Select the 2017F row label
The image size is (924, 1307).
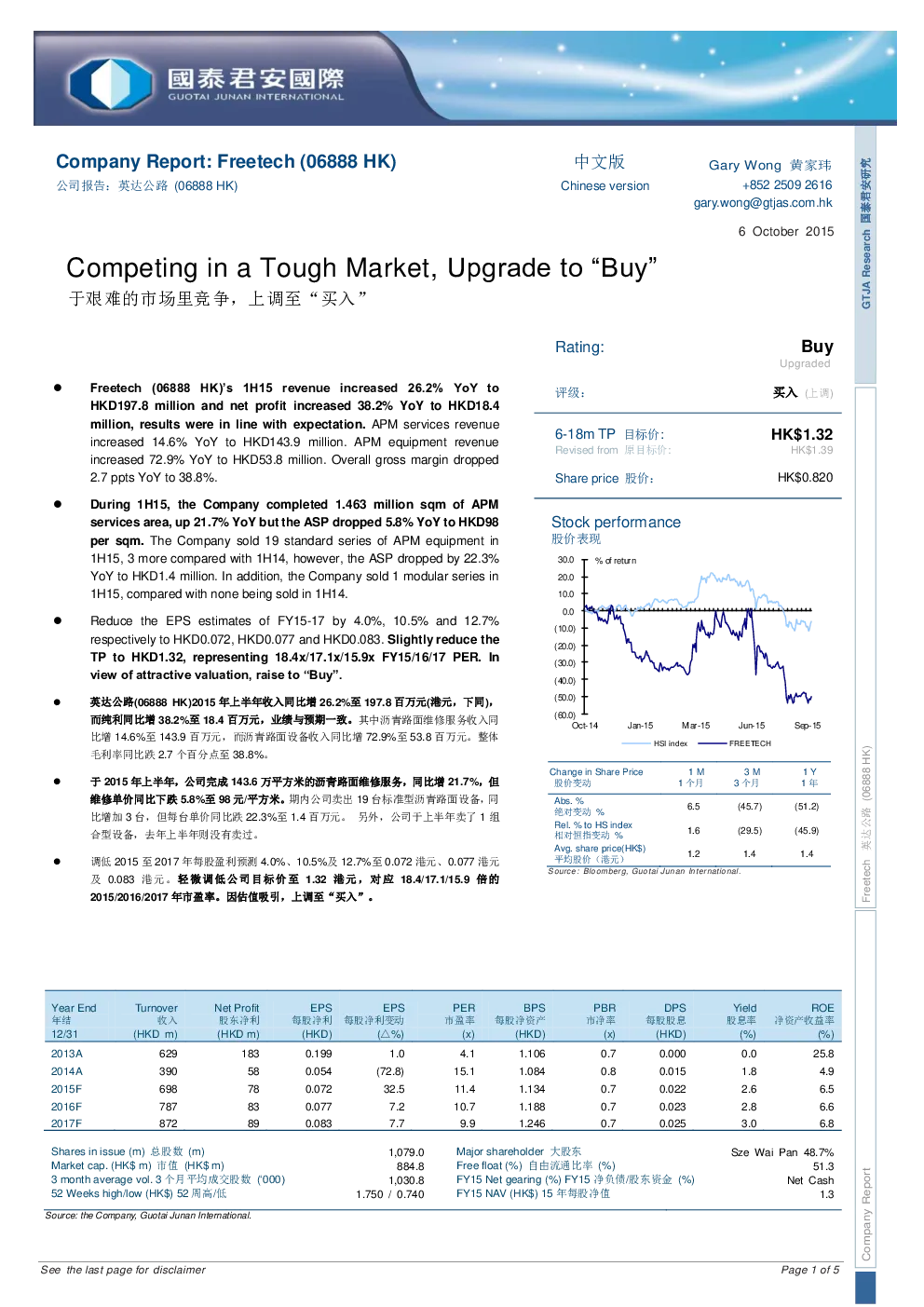coord(67,1124)
